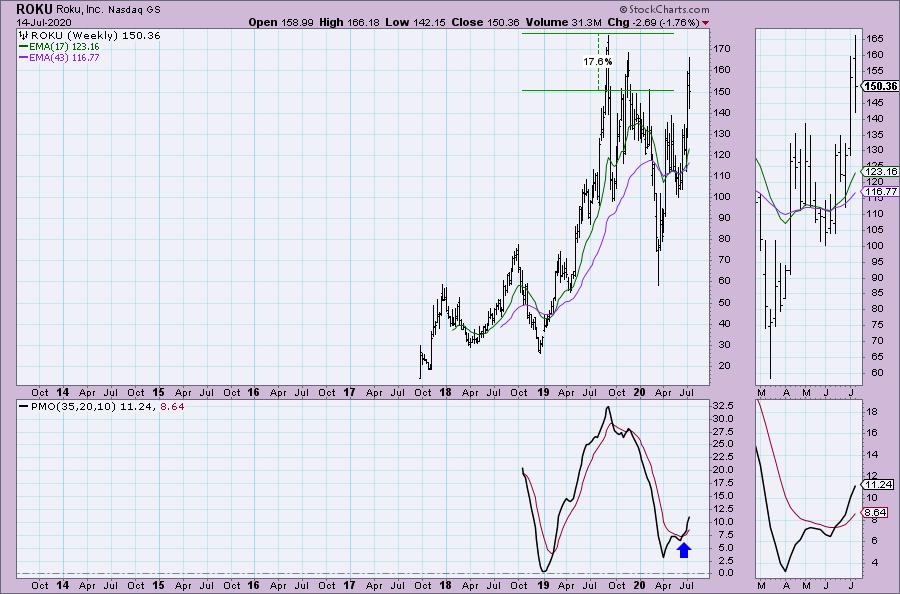Open the StockCharts.com copyright link
900x594 pixels.
click(664, 9)
